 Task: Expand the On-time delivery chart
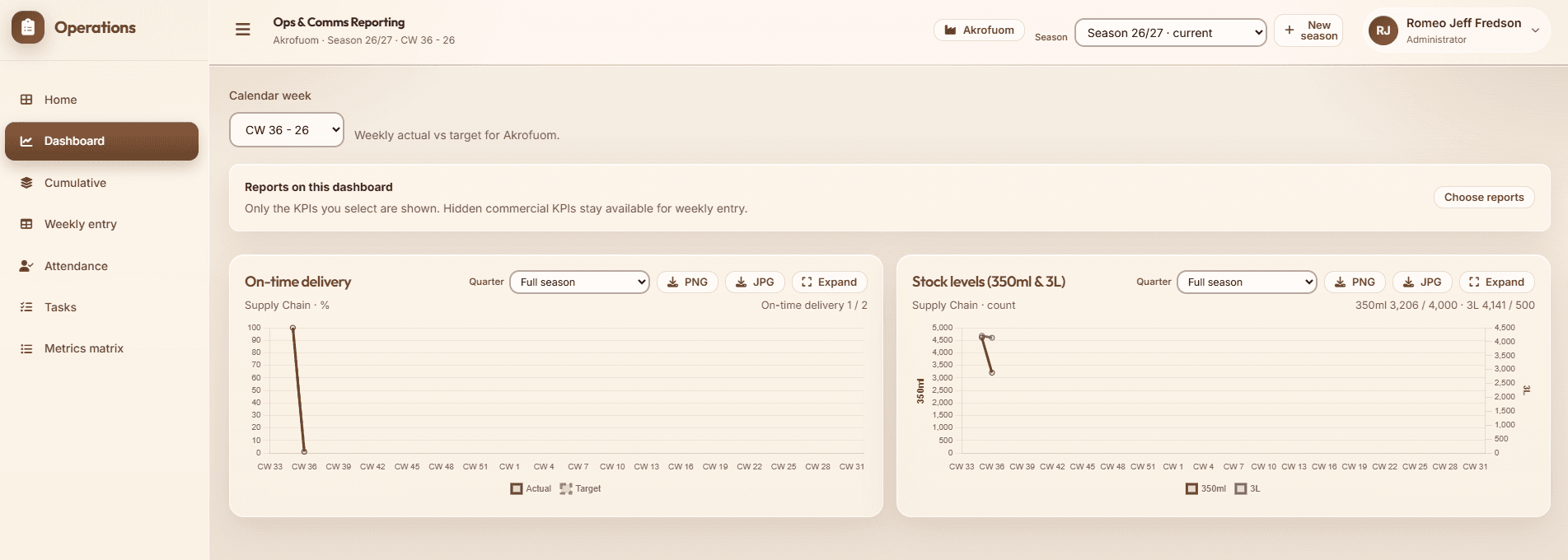coord(829,282)
